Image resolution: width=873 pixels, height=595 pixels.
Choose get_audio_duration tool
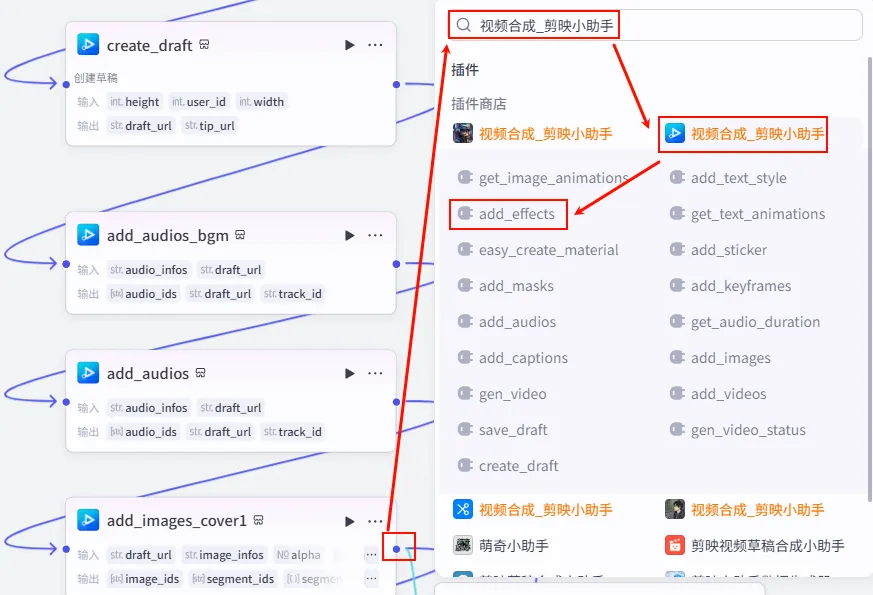coord(744,322)
